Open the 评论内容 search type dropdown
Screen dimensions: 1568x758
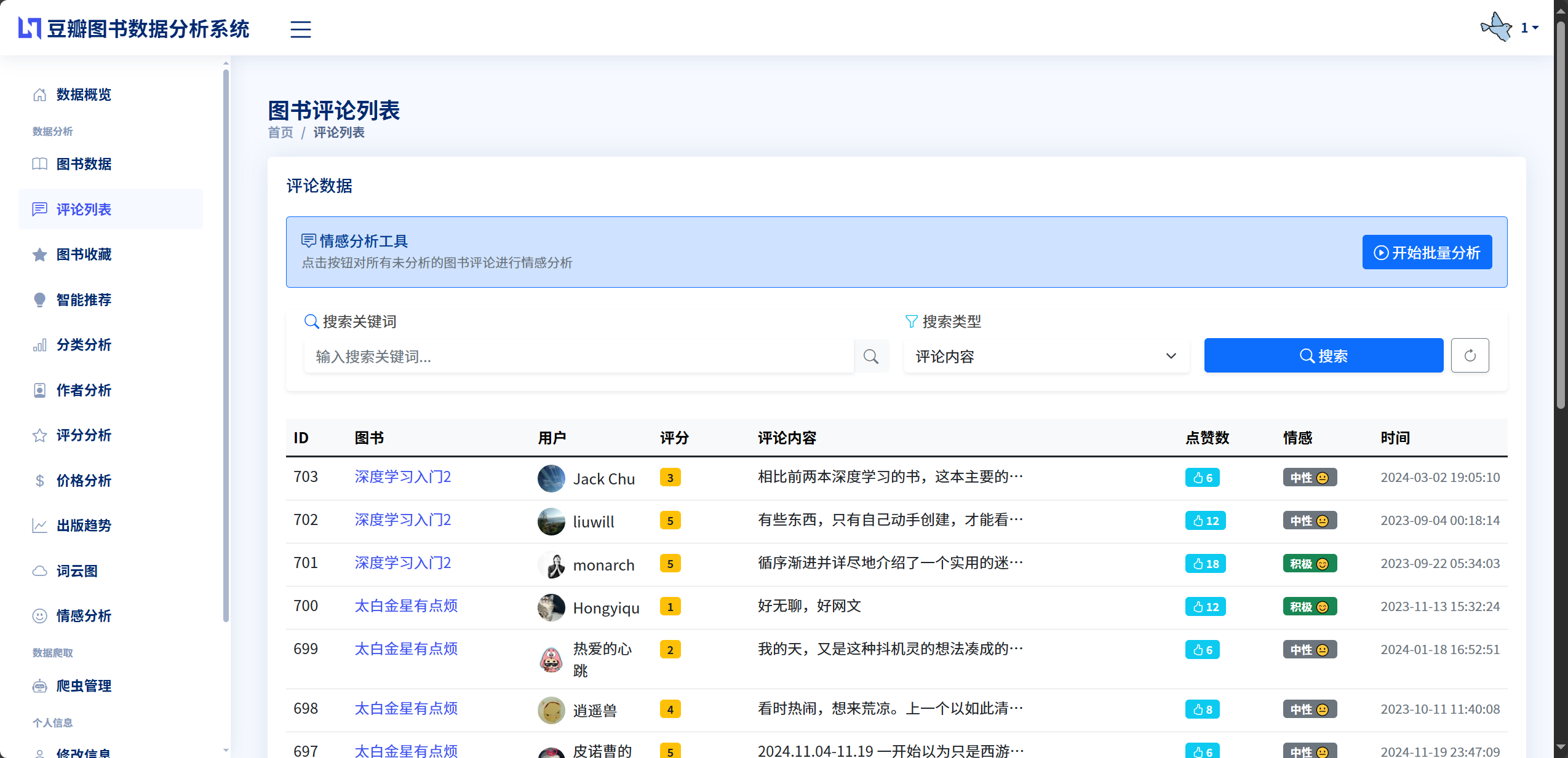point(1046,357)
